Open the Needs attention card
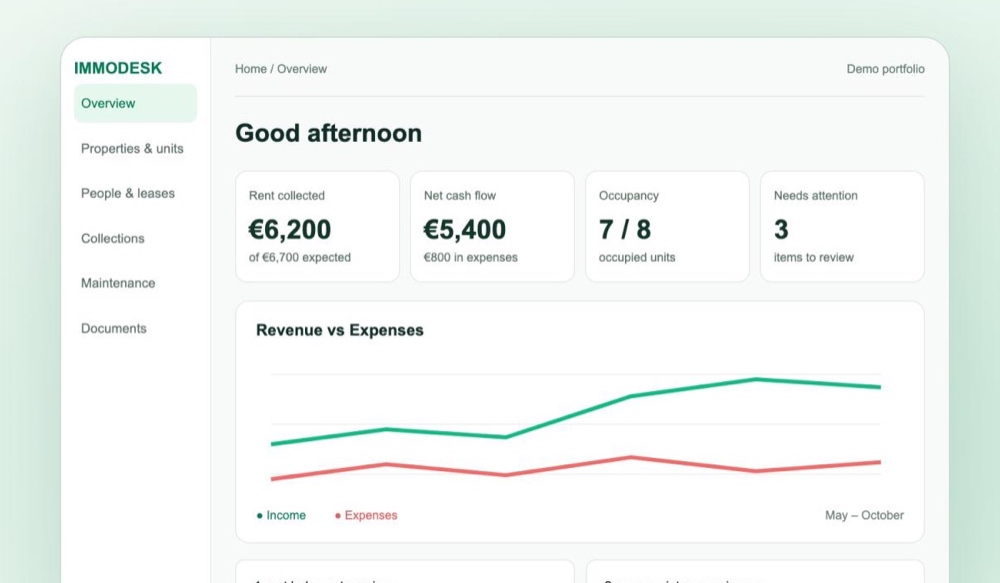 [842, 226]
